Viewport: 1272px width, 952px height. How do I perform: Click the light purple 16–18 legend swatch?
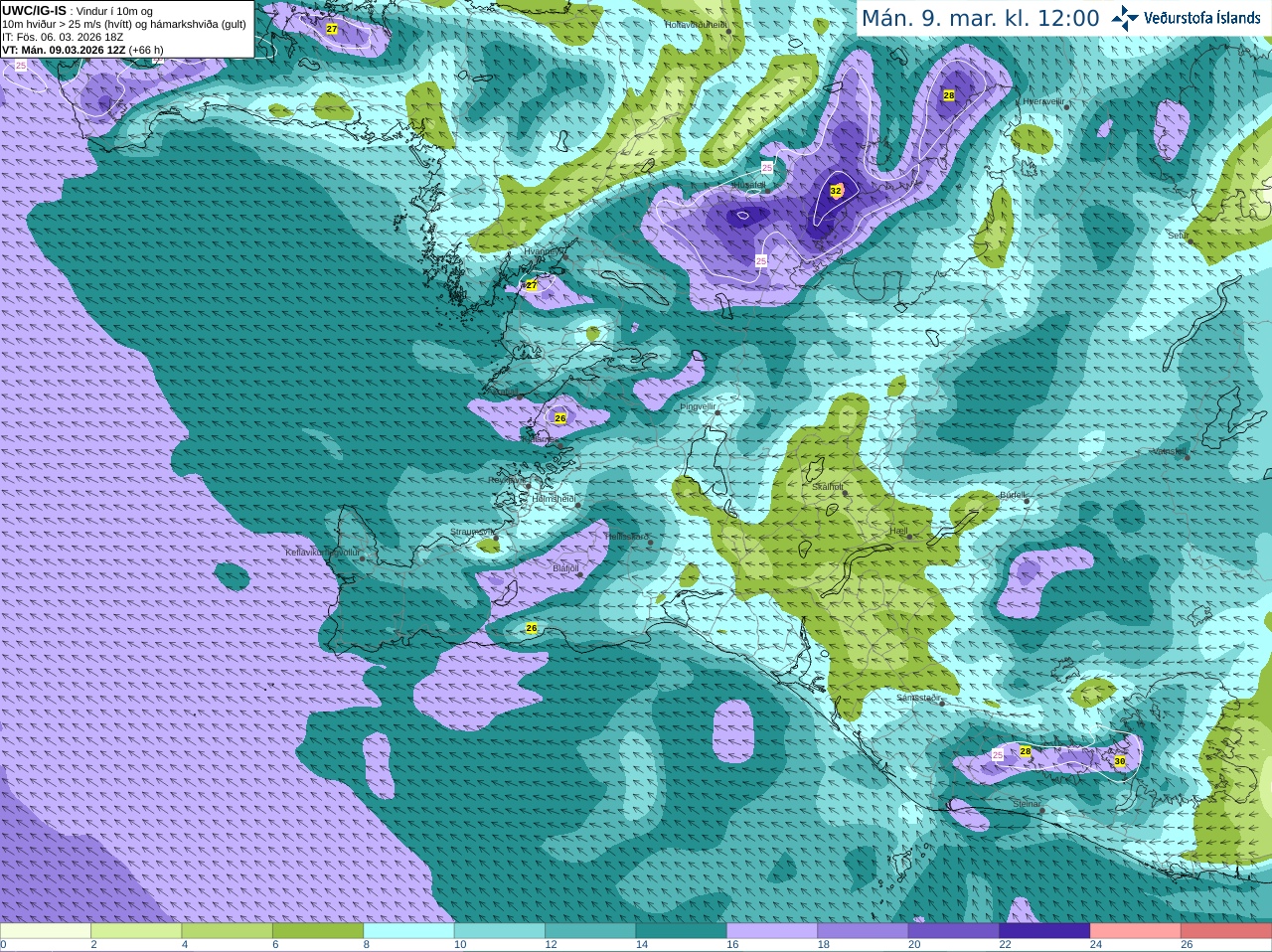point(772,931)
